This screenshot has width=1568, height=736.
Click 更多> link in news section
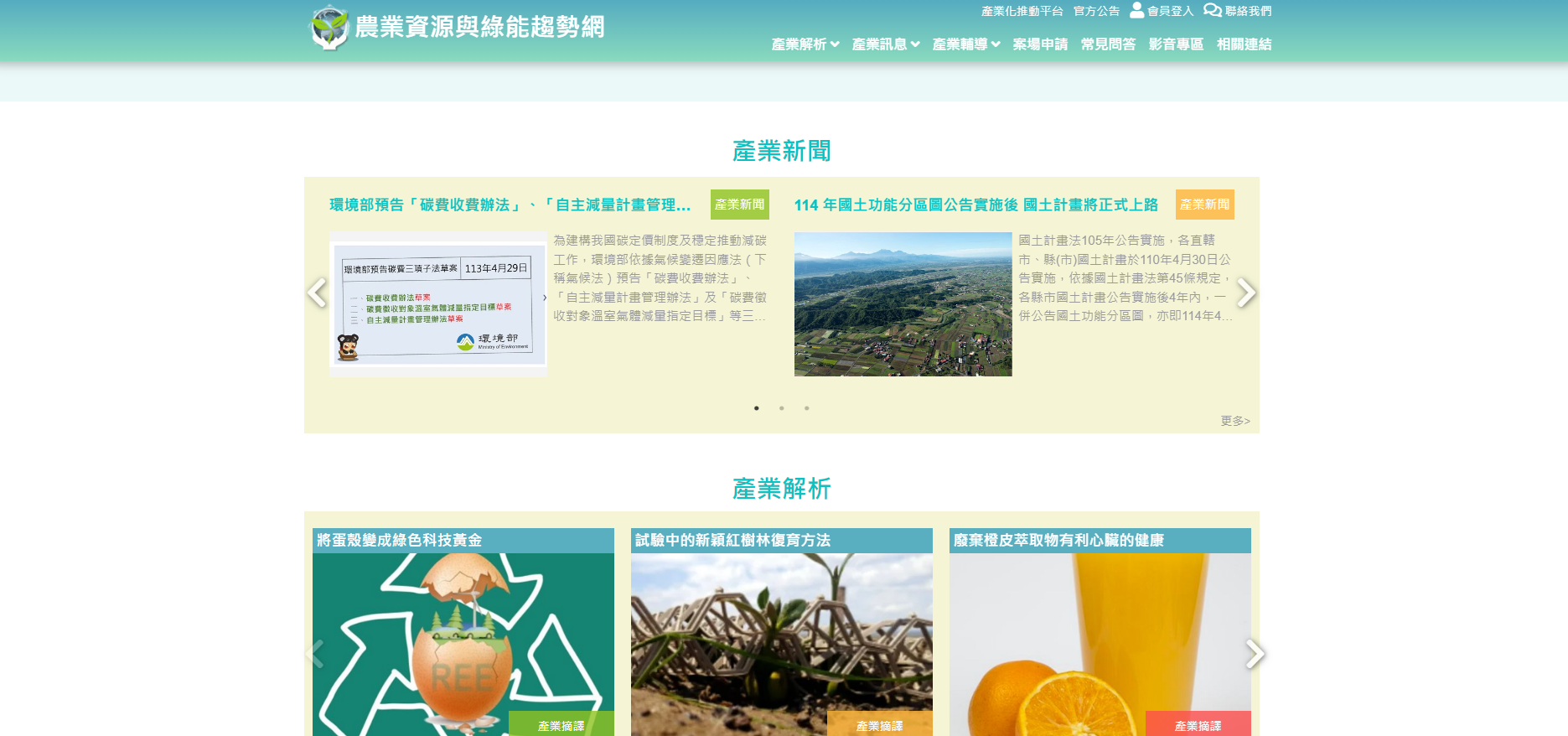click(x=1234, y=421)
